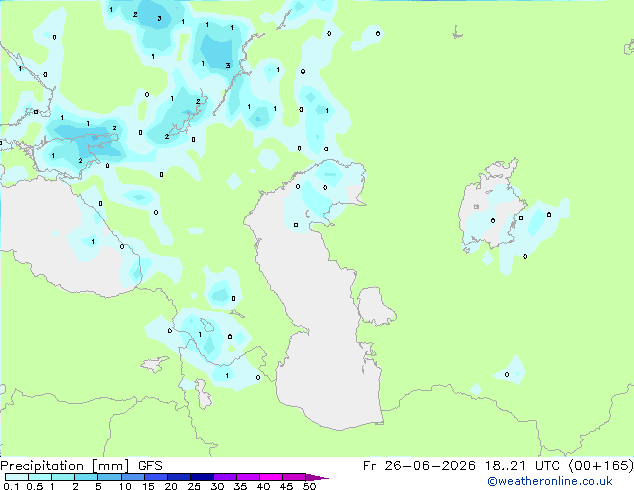Click the 10–15 mm legend swatch
Image resolution: width=634 pixels, height=490 pixels.
pyautogui.click(x=132, y=477)
